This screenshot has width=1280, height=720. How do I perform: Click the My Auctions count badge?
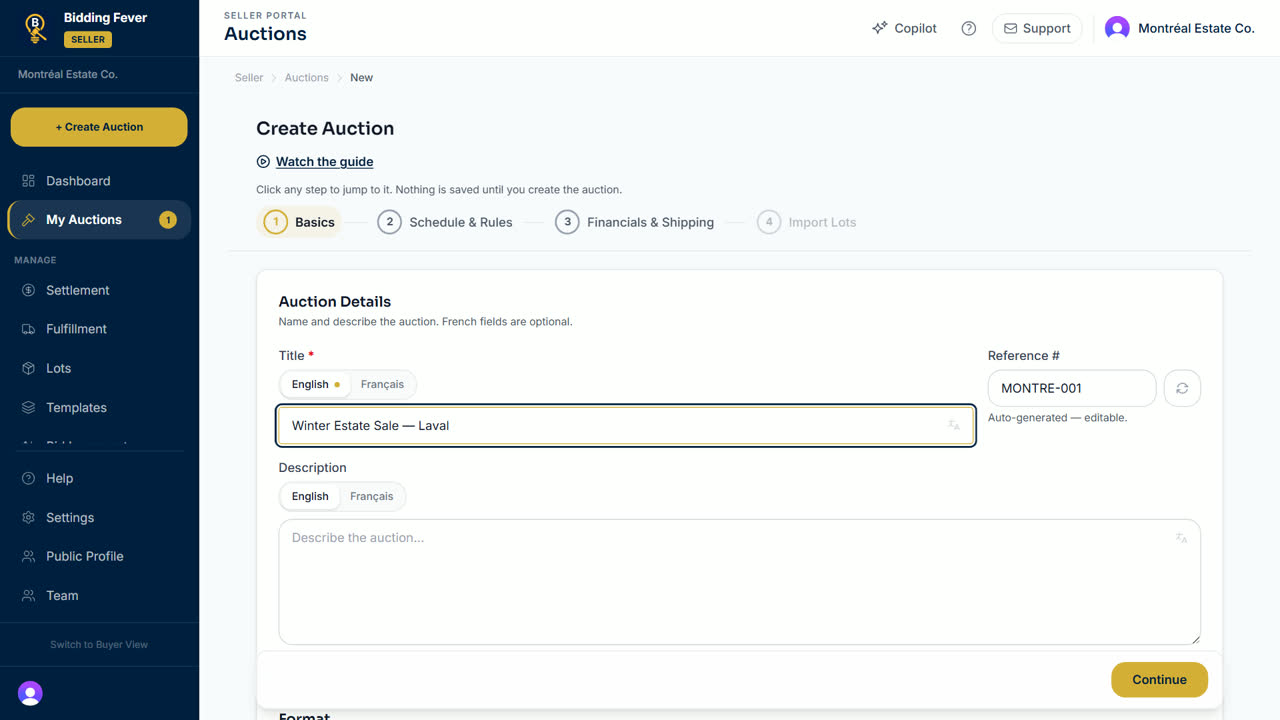pyautogui.click(x=168, y=220)
